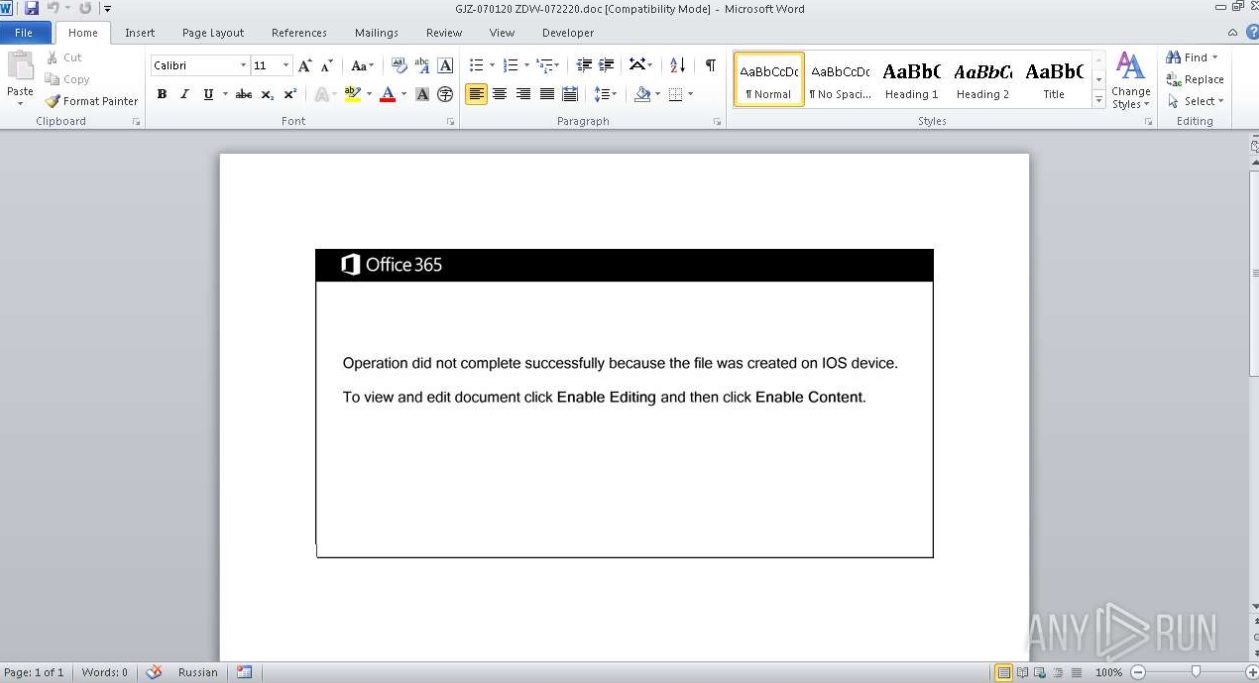Apply the Heading 1 style

click(911, 79)
